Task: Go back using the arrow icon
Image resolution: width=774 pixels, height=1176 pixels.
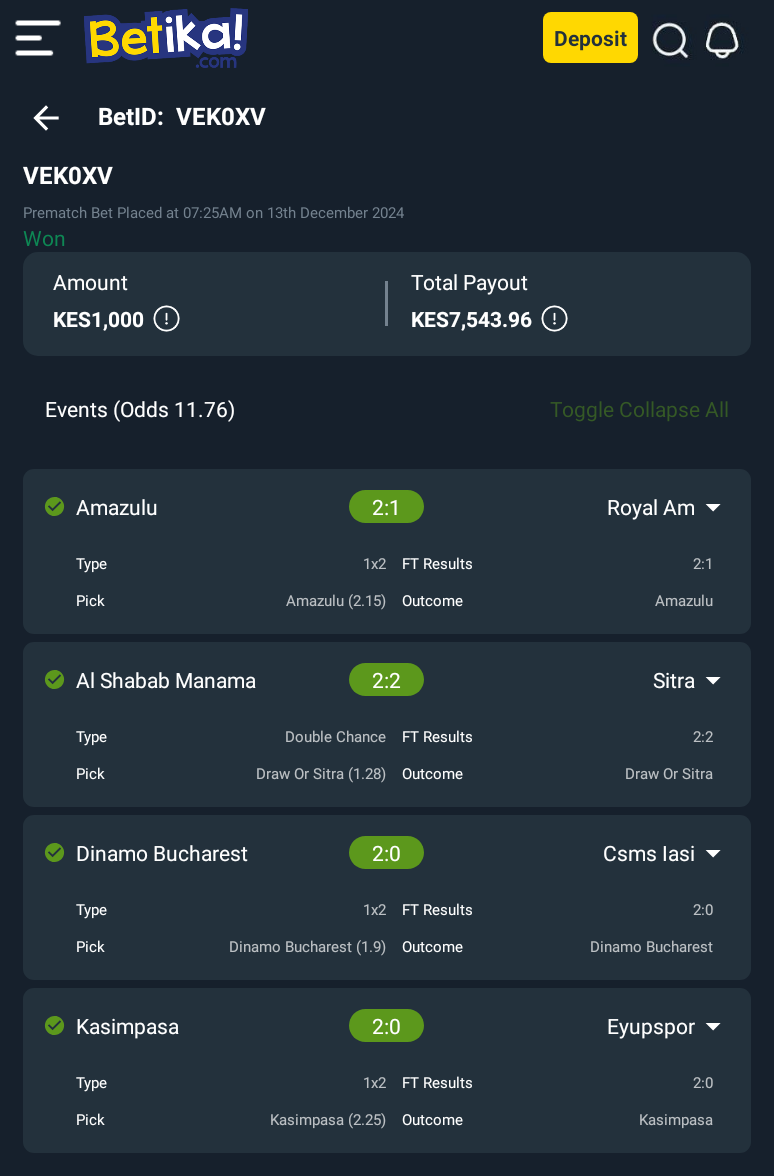Action: [46, 118]
